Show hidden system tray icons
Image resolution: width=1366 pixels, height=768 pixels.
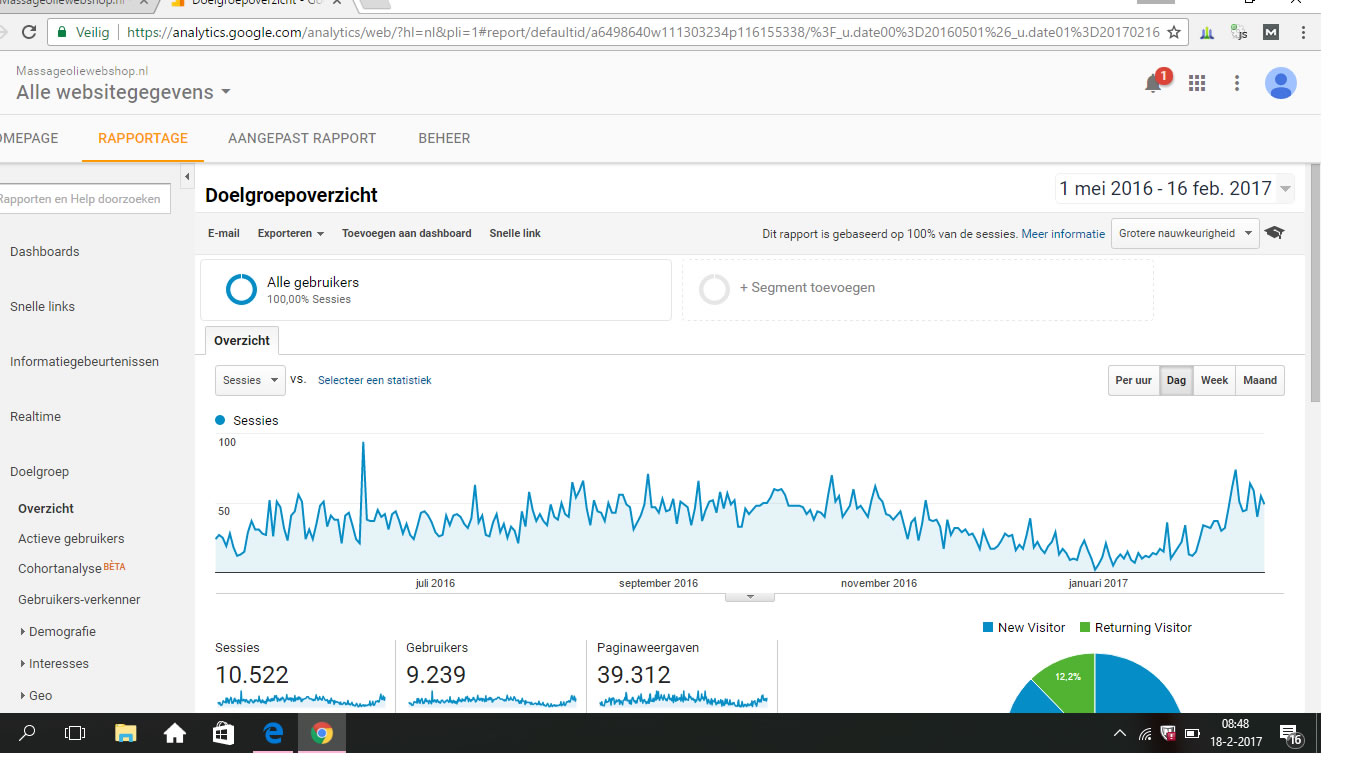(1119, 734)
